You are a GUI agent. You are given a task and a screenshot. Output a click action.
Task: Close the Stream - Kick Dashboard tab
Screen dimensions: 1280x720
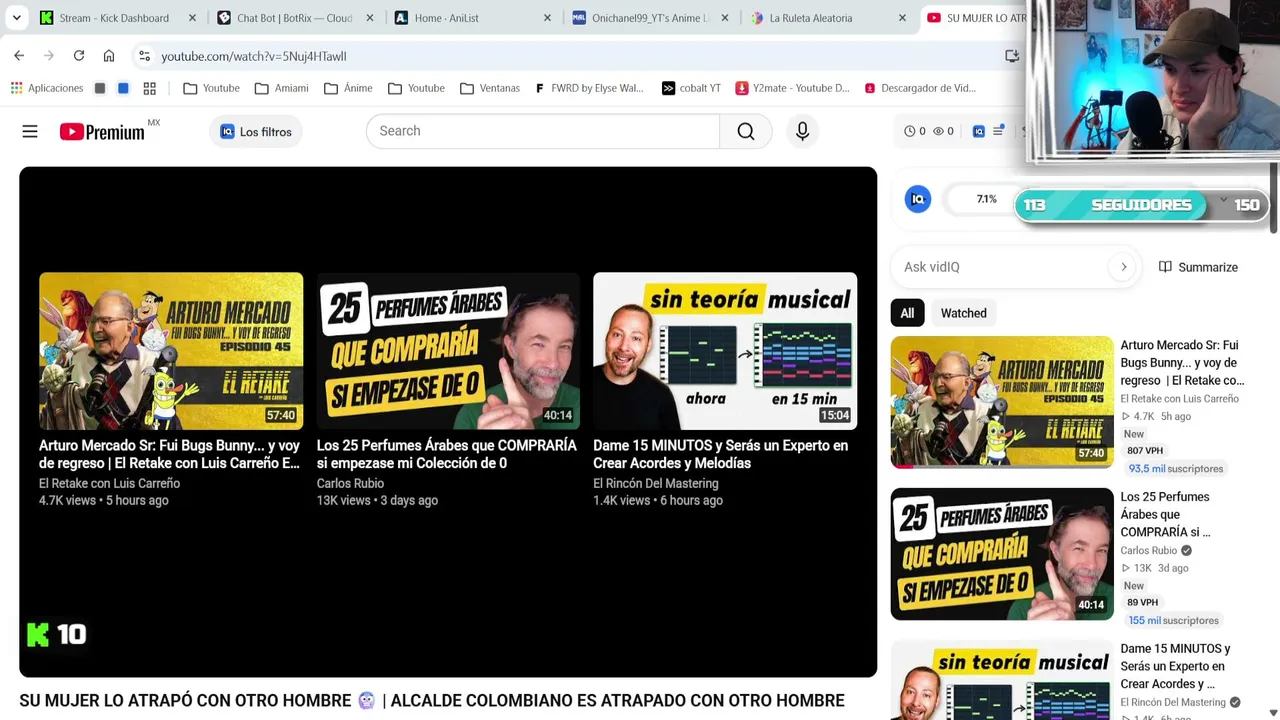pos(192,18)
